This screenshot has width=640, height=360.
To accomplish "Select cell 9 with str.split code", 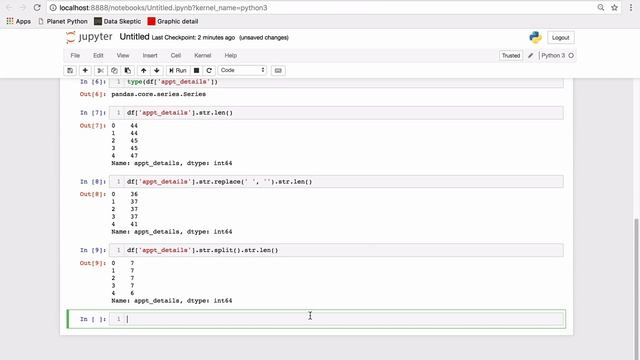I will click(336, 250).
